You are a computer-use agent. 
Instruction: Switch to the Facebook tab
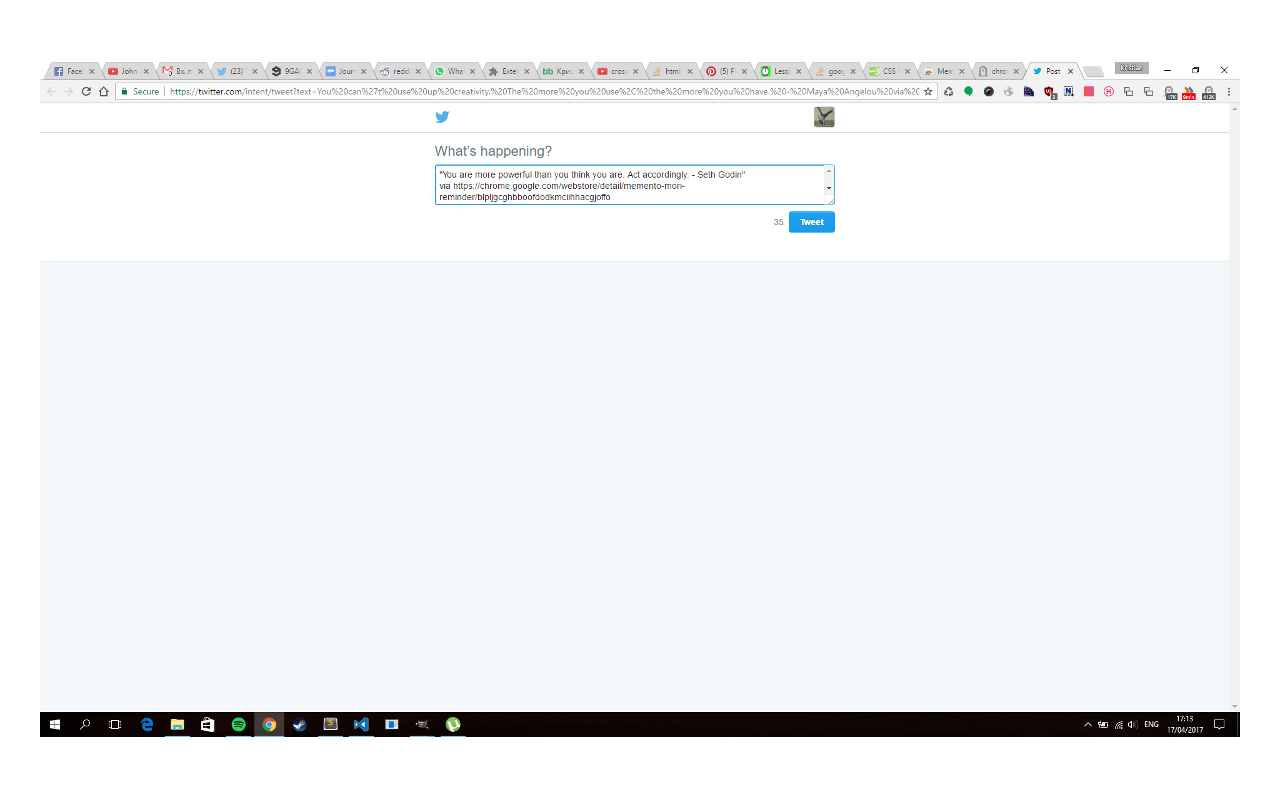[73, 71]
